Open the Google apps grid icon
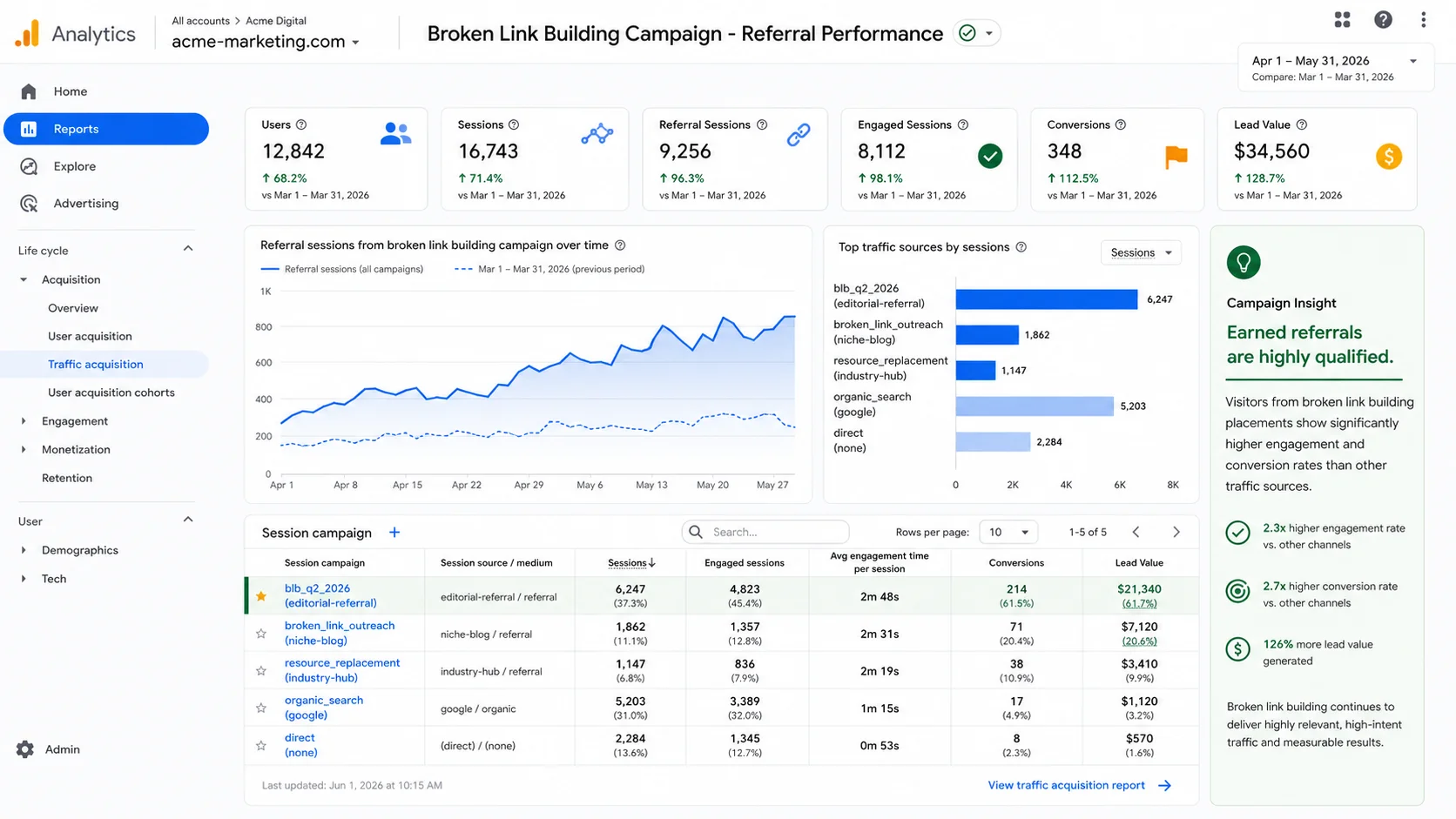1456x819 pixels. [1343, 19]
